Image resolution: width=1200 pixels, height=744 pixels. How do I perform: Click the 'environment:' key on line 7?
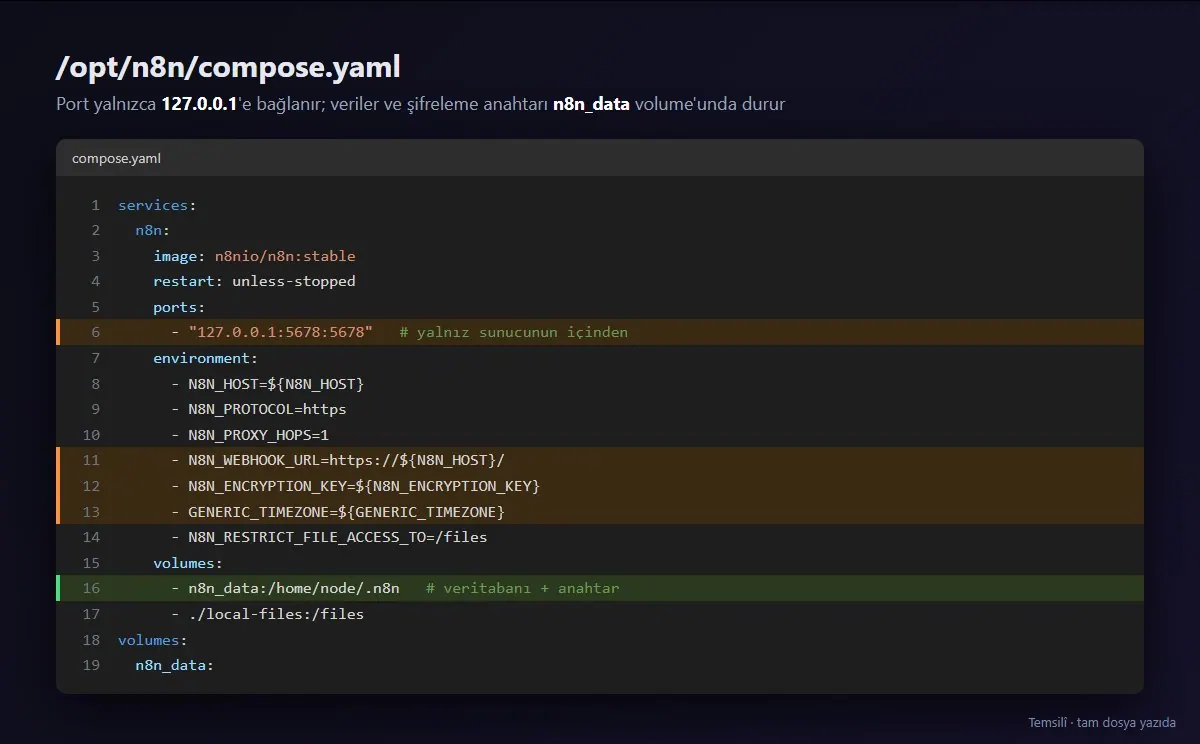tap(205, 358)
